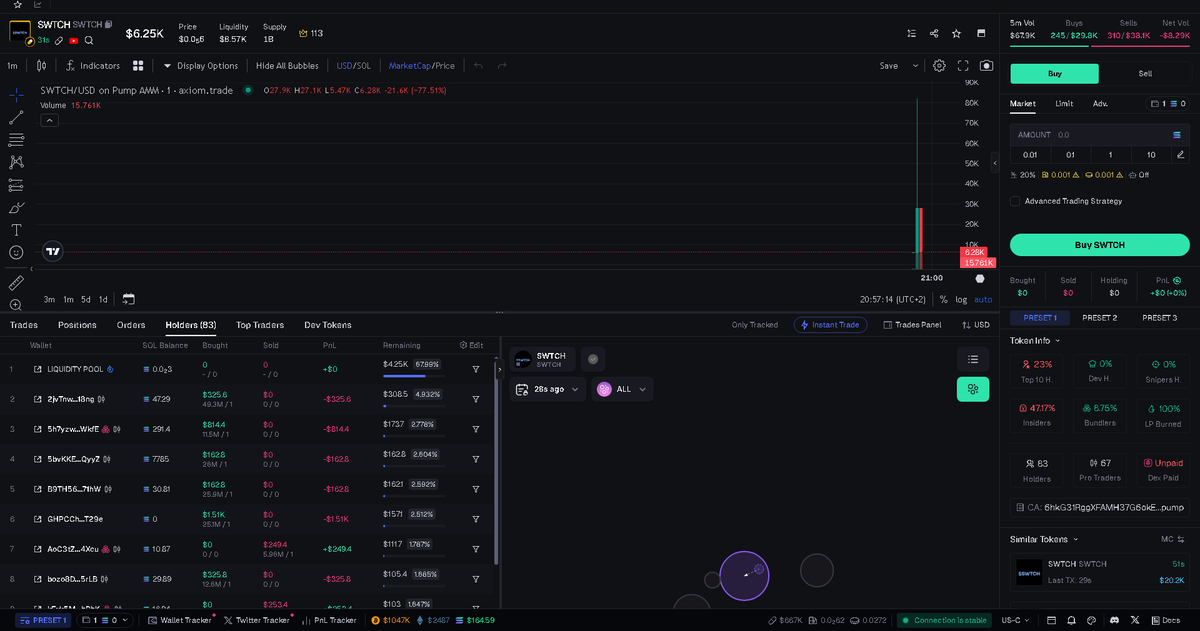
Task: Take a chart snapshot with camera icon
Action: [x=987, y=66]
